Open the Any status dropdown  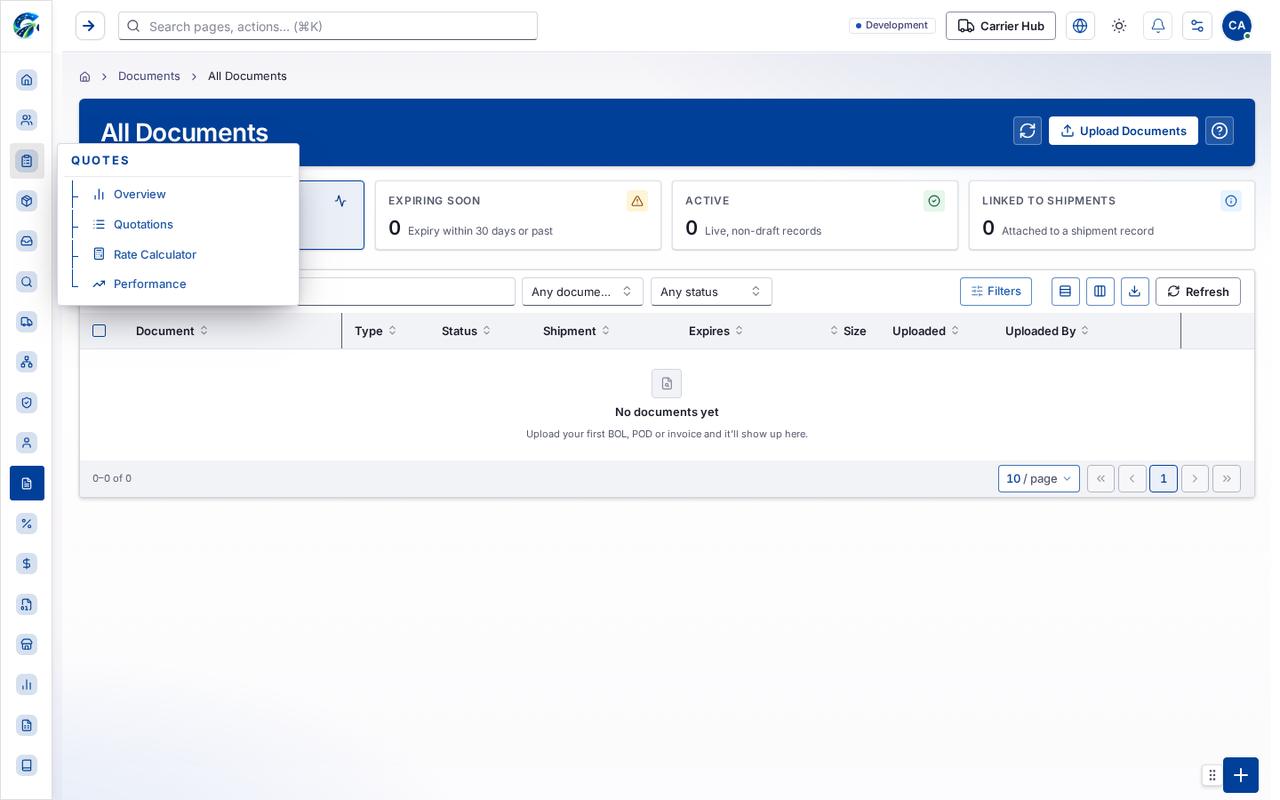[x=711, y=292]
